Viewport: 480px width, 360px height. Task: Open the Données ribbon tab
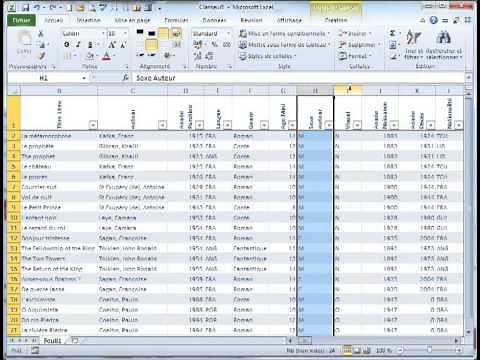coord(214,20)
